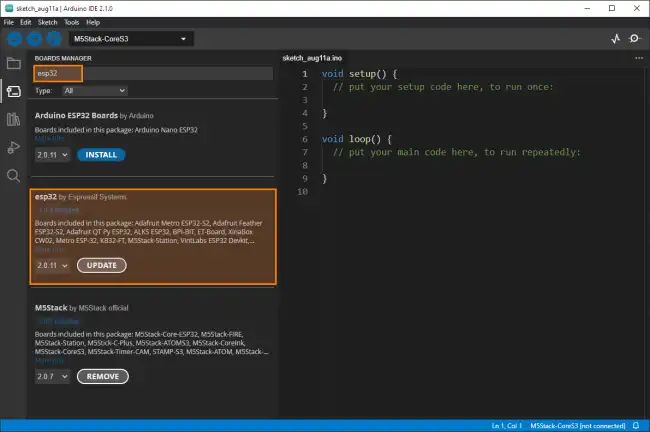The height and width of the screenshot is (432, 650).
Task: Click the Upload sketch toolbar button
Action: 34,39
